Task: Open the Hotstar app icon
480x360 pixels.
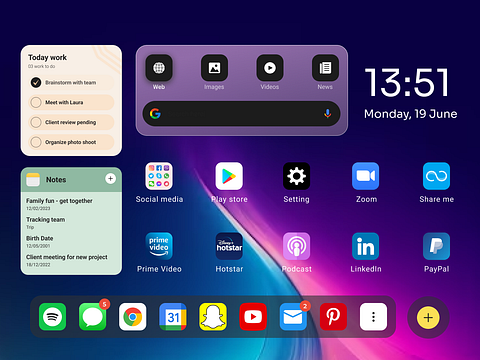Action: tap(229, 246)
